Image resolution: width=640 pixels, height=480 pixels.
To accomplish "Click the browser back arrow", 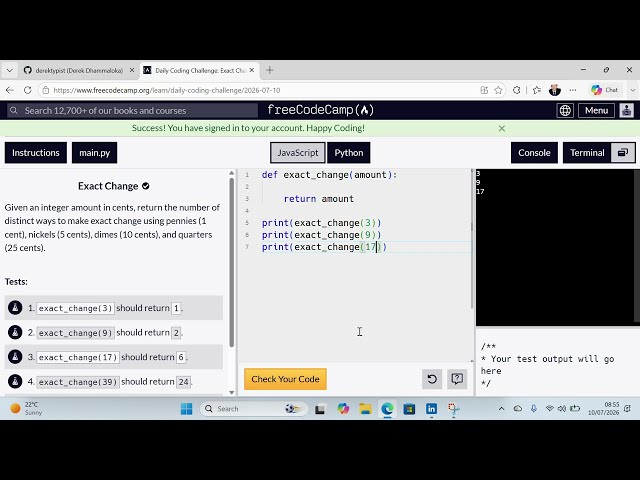I will 10,90.
